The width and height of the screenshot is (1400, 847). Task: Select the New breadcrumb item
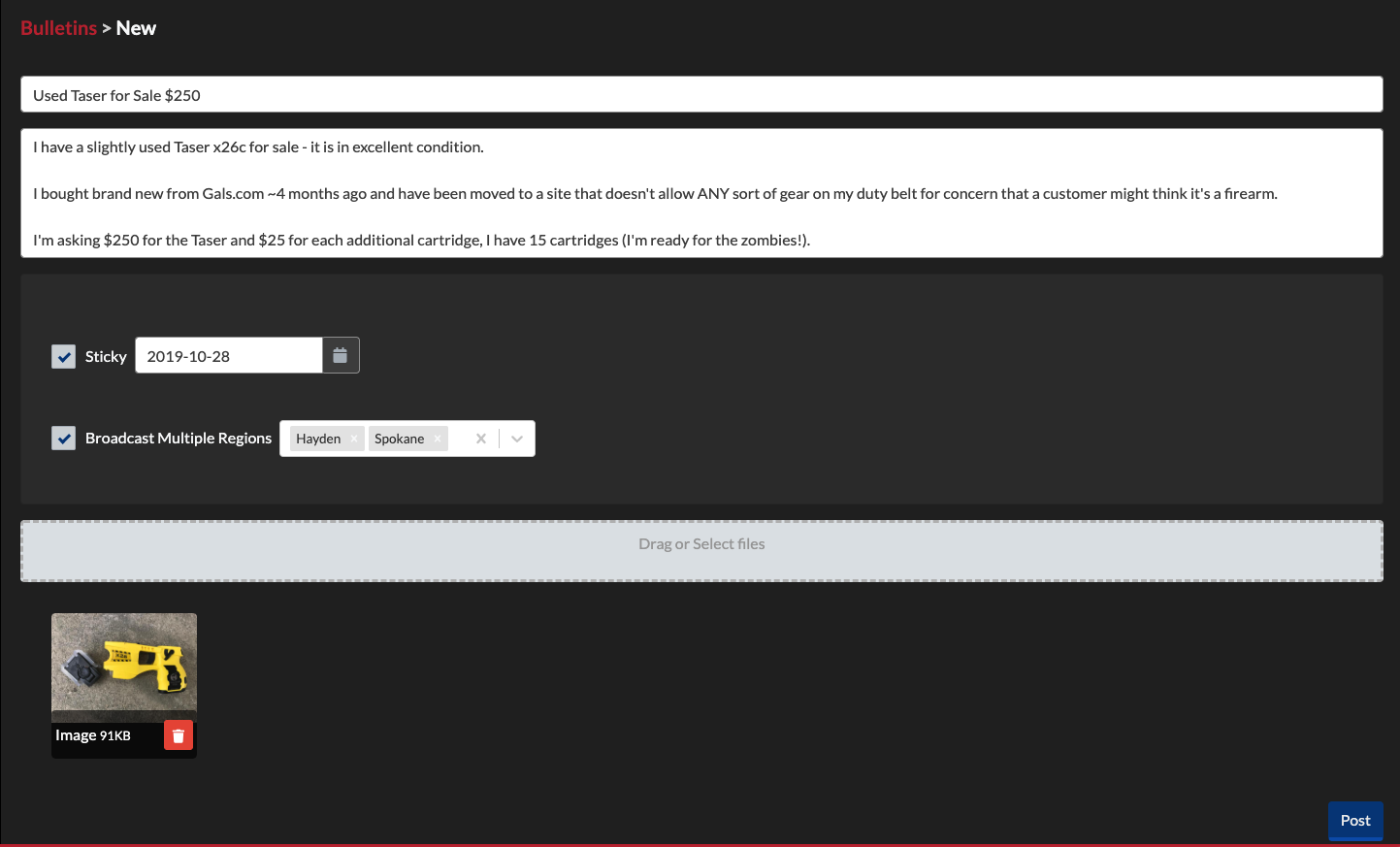pyautogui.click(x=135, y=27)
